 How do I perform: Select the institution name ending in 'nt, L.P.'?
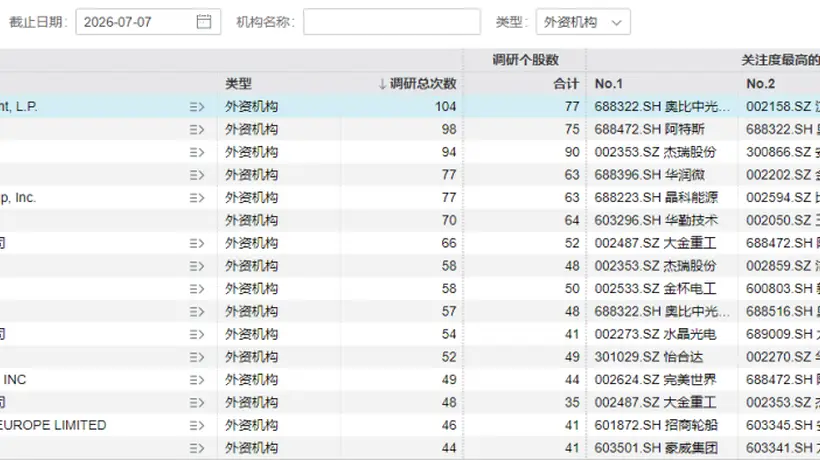coord(18,107)
